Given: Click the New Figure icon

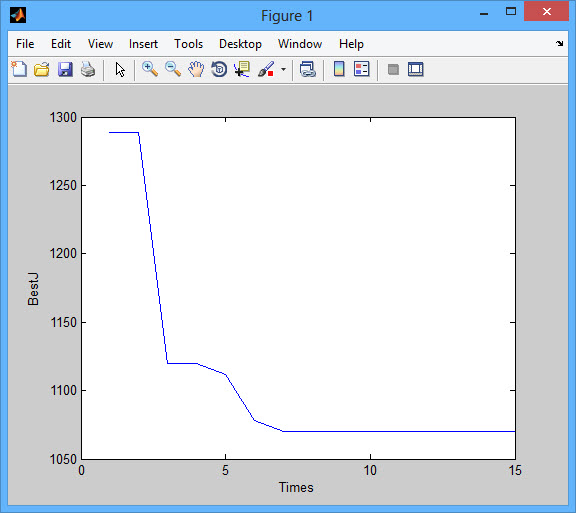Looking at the screenshot, I should 19,69.
